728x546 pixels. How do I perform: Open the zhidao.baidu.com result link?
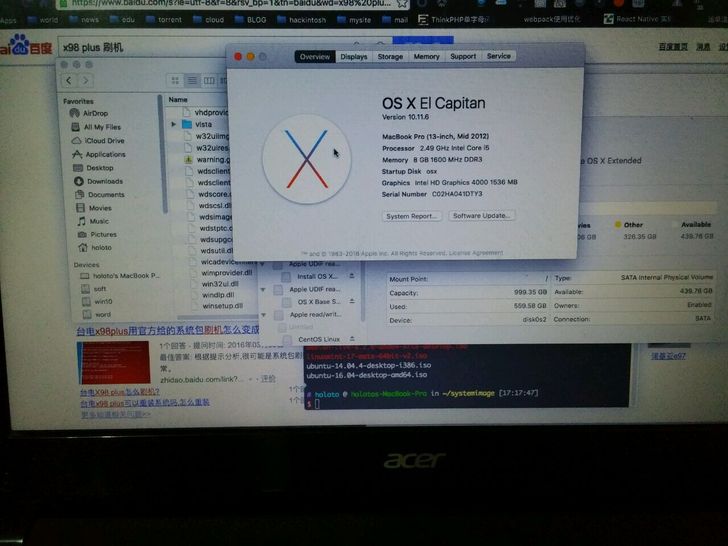[x=202, y=379]
